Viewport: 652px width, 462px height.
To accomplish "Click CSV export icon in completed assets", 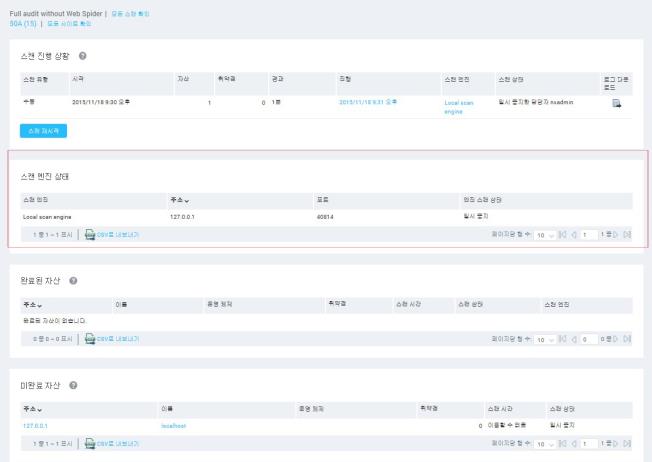I will [x=90, y=339].
